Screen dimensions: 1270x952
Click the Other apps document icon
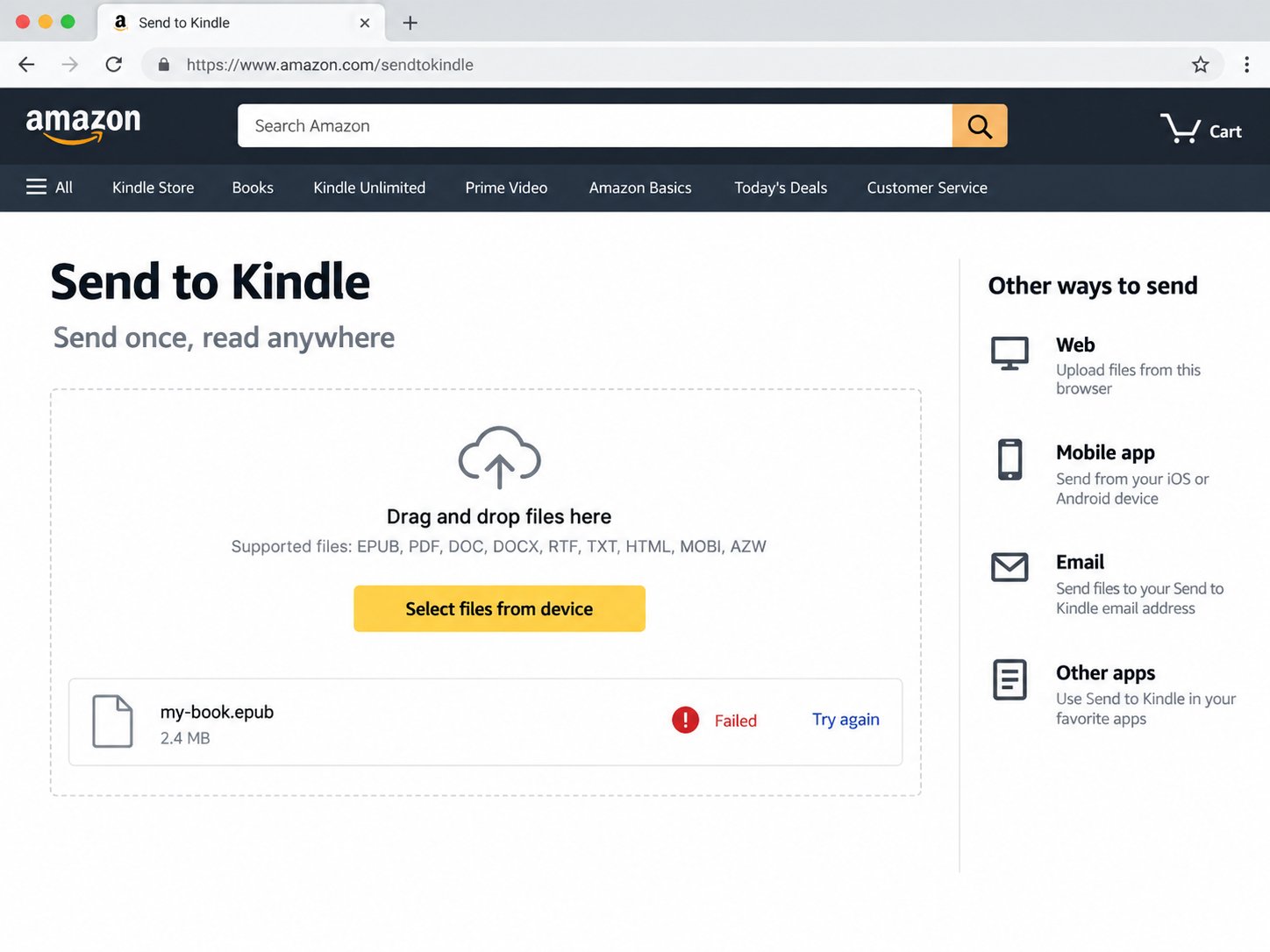(1010, 679)
